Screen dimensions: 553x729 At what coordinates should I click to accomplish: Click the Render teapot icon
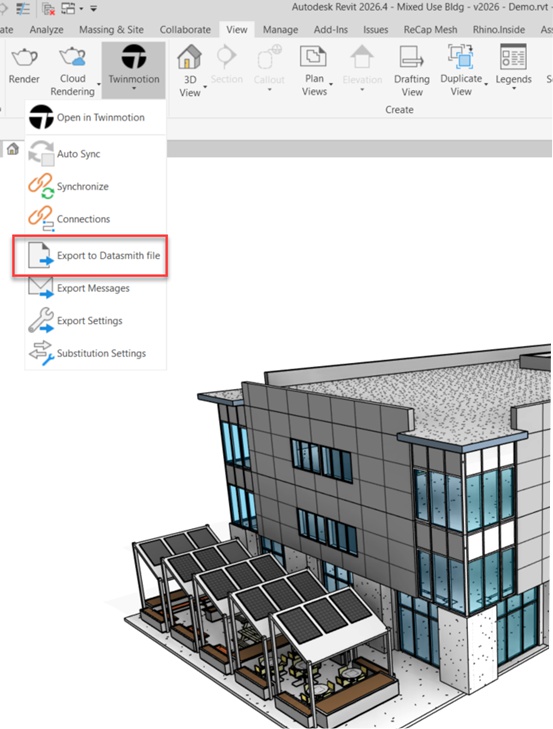(24, 58)
